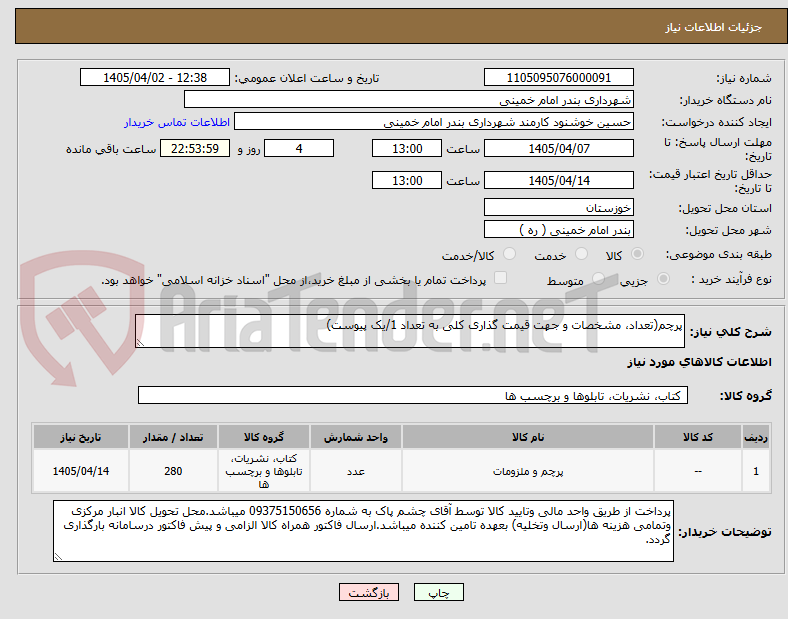Select the جزیی purchase type radio

tap(663, 279)
